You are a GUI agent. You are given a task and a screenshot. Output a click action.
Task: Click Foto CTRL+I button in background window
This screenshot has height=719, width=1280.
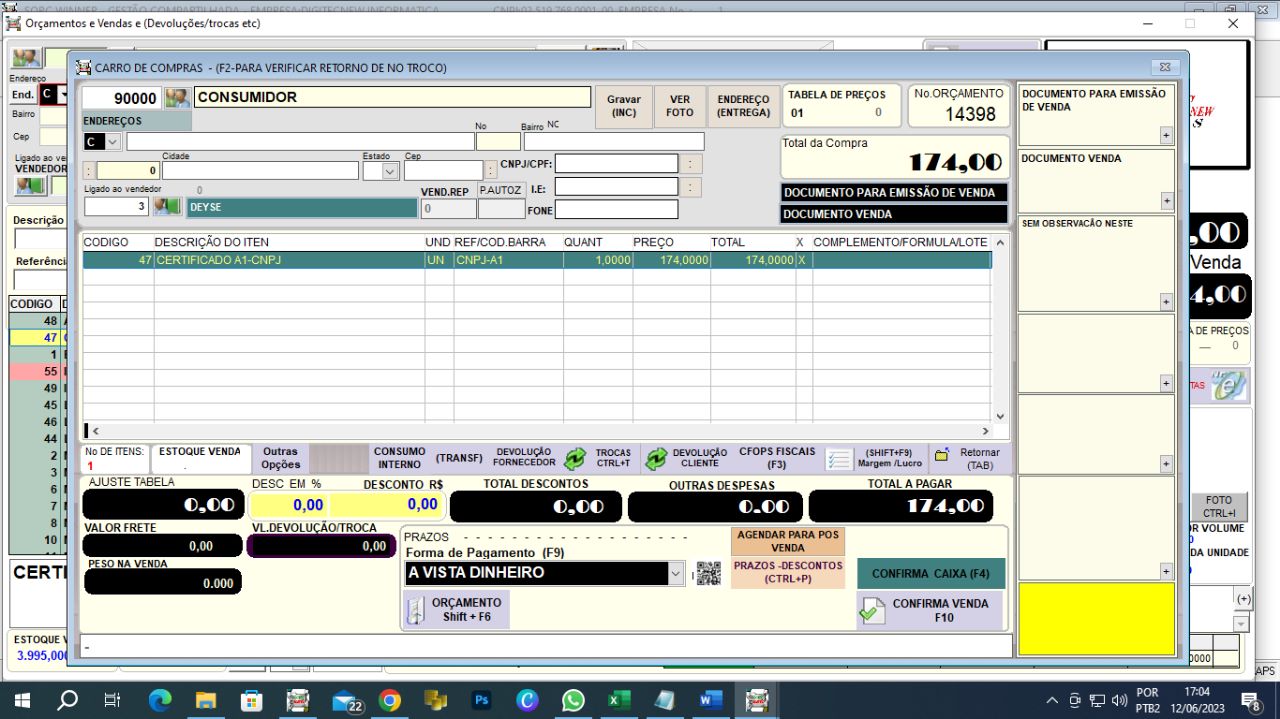pos(1218,506)
